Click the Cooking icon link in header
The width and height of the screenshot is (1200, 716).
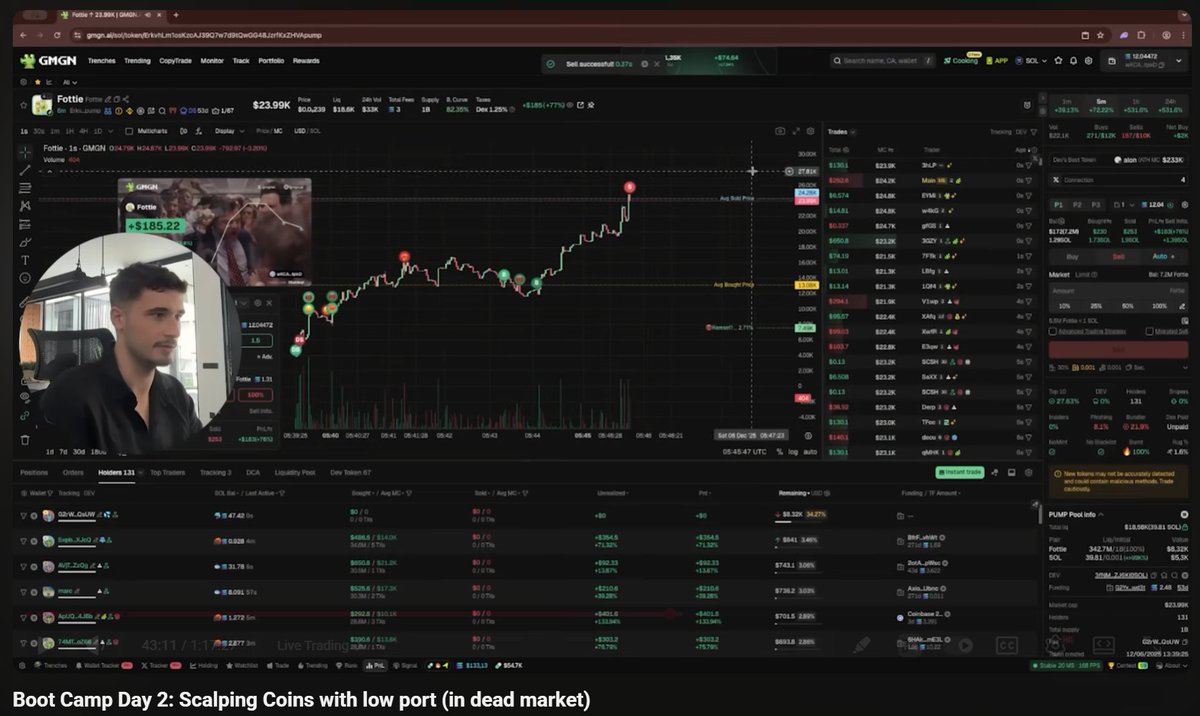click(x=960, y=61)
